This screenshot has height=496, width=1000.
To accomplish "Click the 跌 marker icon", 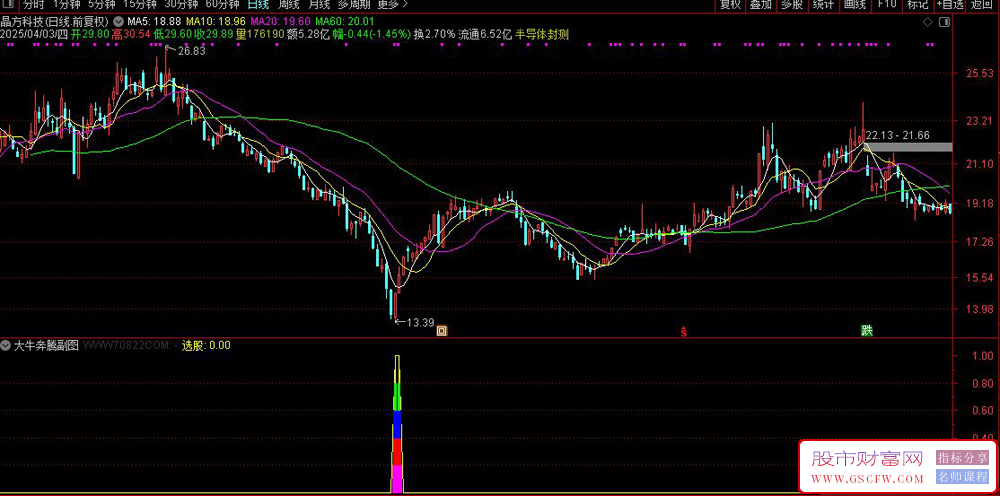I will point(867,330).
